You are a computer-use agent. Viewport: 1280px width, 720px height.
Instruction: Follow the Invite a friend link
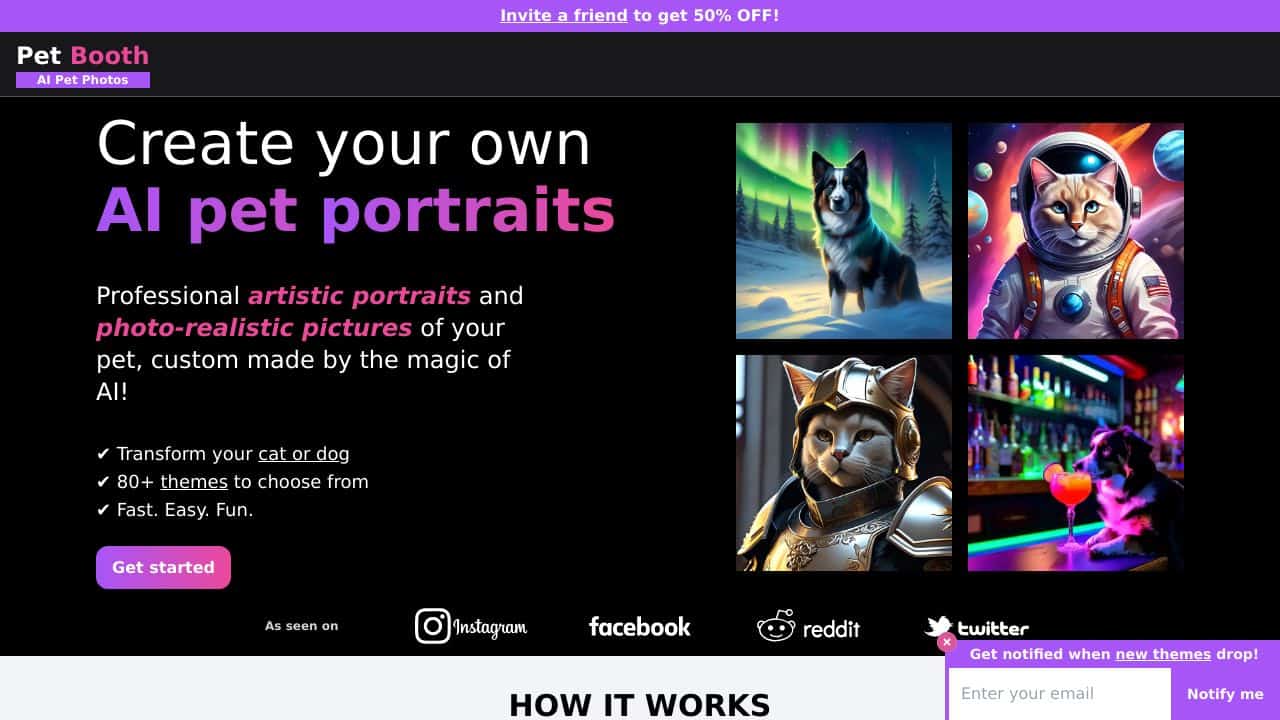click(564, 15)
